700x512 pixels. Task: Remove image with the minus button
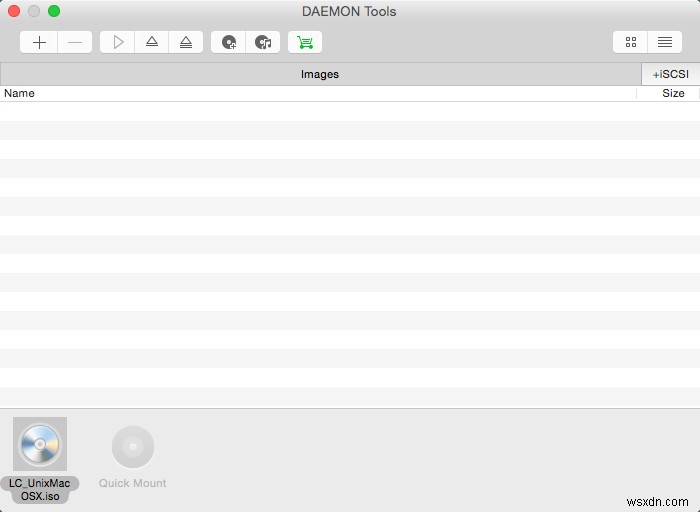coord(75,42)
